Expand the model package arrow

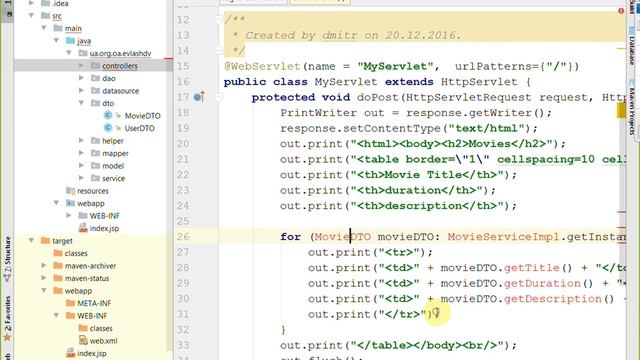[81, 166]
